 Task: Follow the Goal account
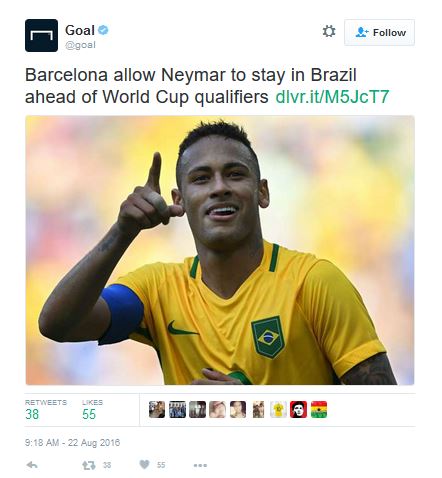pyautogui.click(x=379, y=32)
